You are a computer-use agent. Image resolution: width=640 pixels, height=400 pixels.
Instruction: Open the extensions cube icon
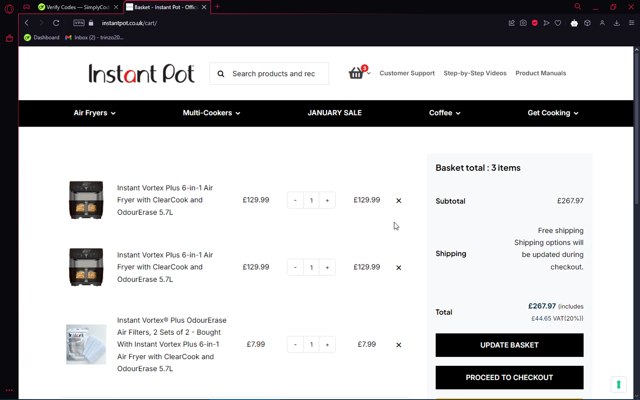point(587,23)
